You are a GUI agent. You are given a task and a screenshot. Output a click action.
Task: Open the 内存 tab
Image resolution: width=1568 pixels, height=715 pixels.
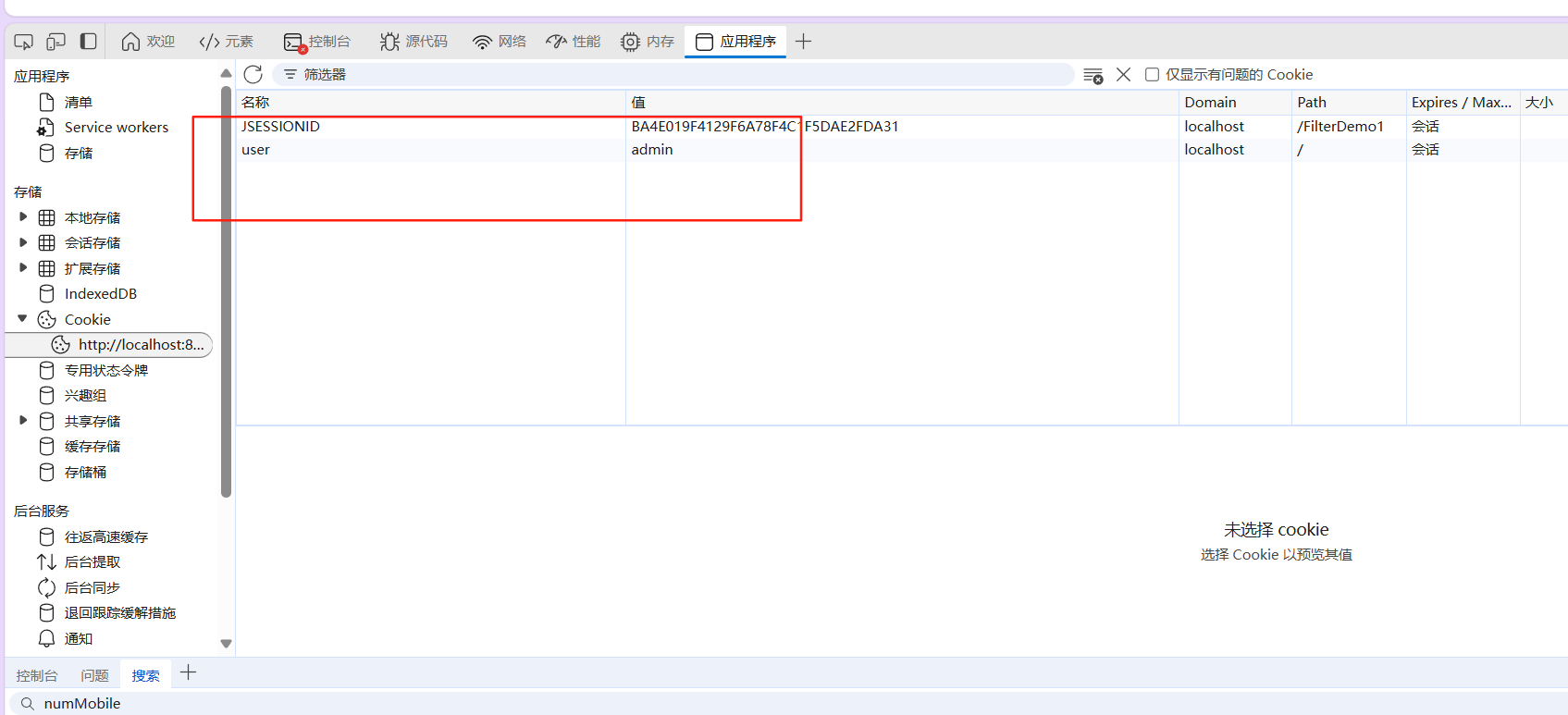[648, 42]
